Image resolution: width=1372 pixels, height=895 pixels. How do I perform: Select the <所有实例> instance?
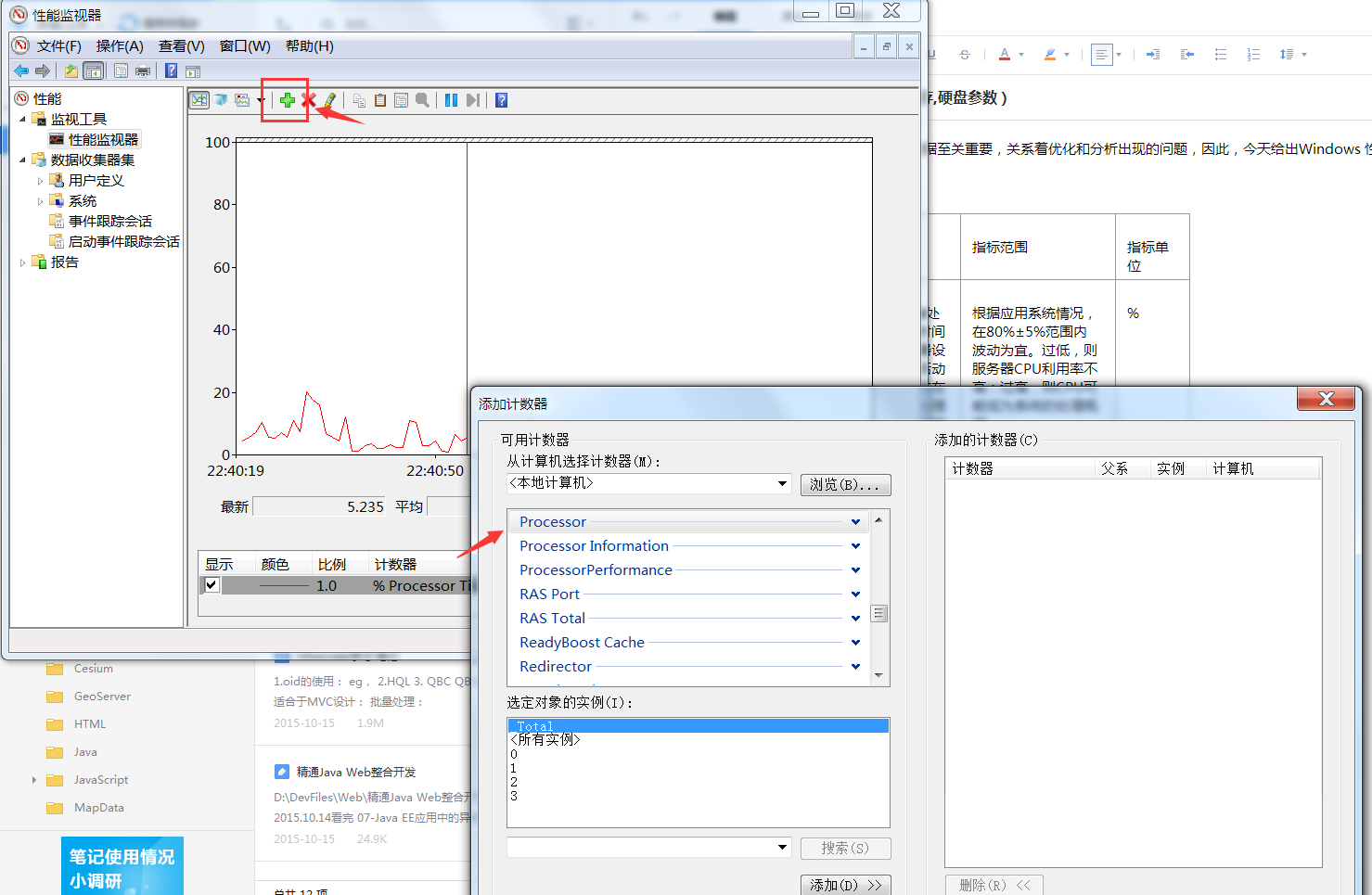698,739
